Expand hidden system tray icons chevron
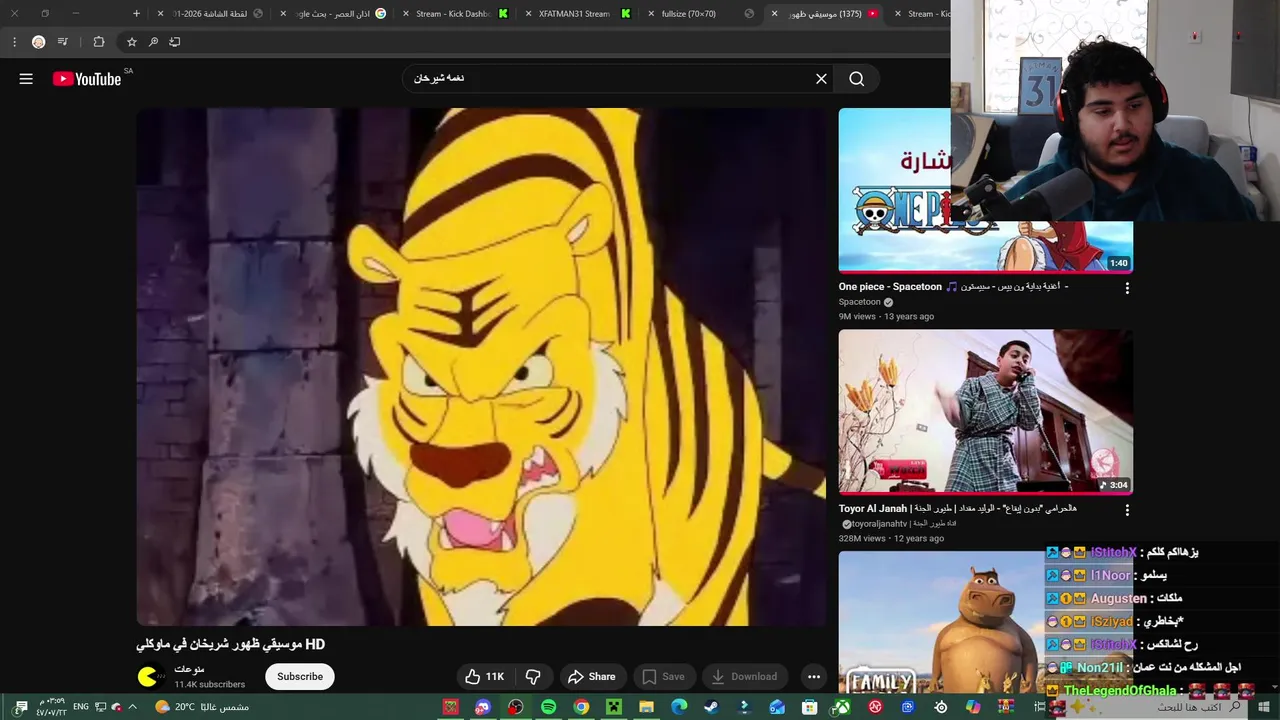This screenshot has height=720, width=1280. click(x=132, y=707)
